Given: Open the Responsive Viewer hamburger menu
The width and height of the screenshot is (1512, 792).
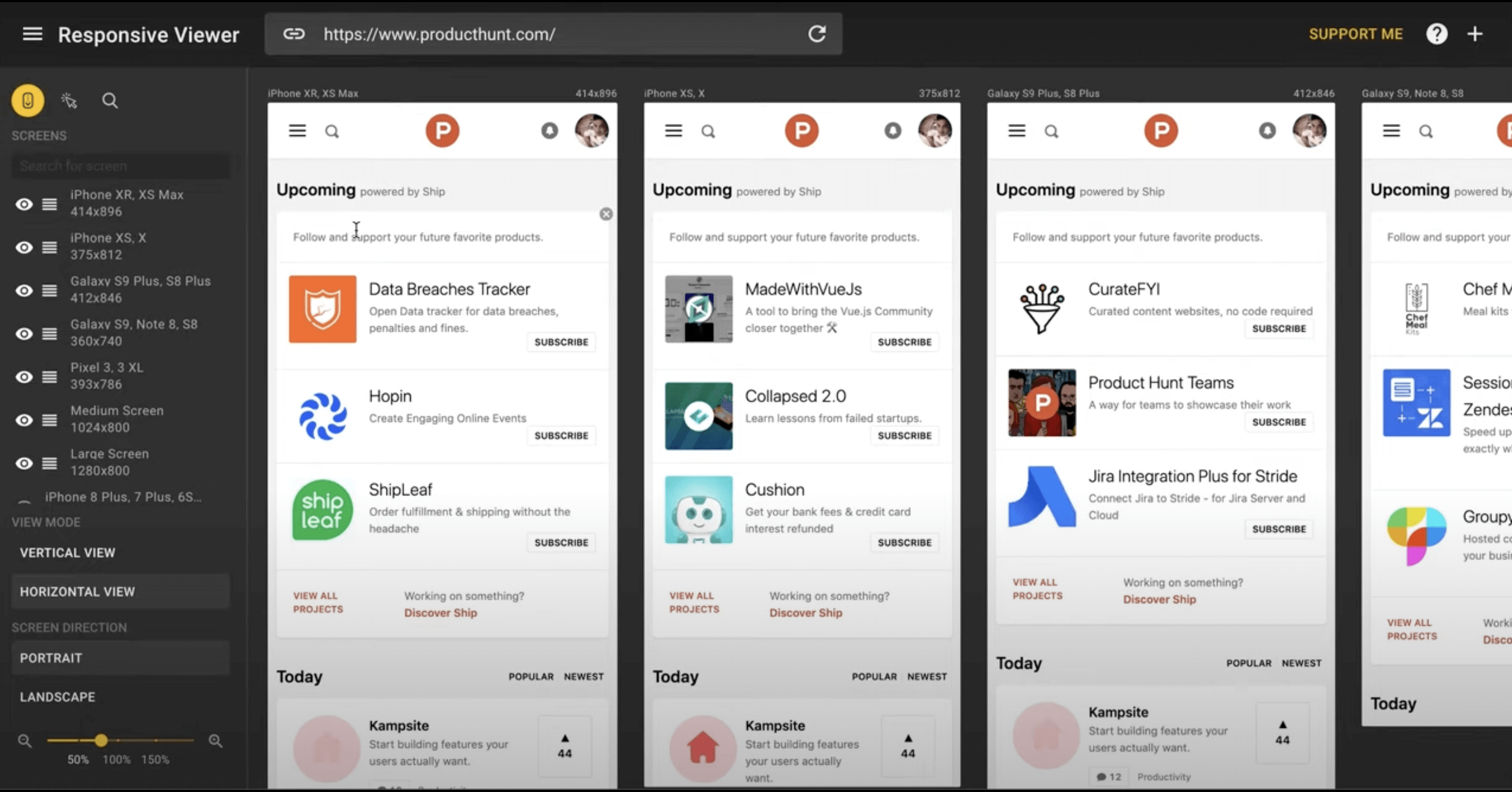Looking at the screenshot, I should (32, 34).
